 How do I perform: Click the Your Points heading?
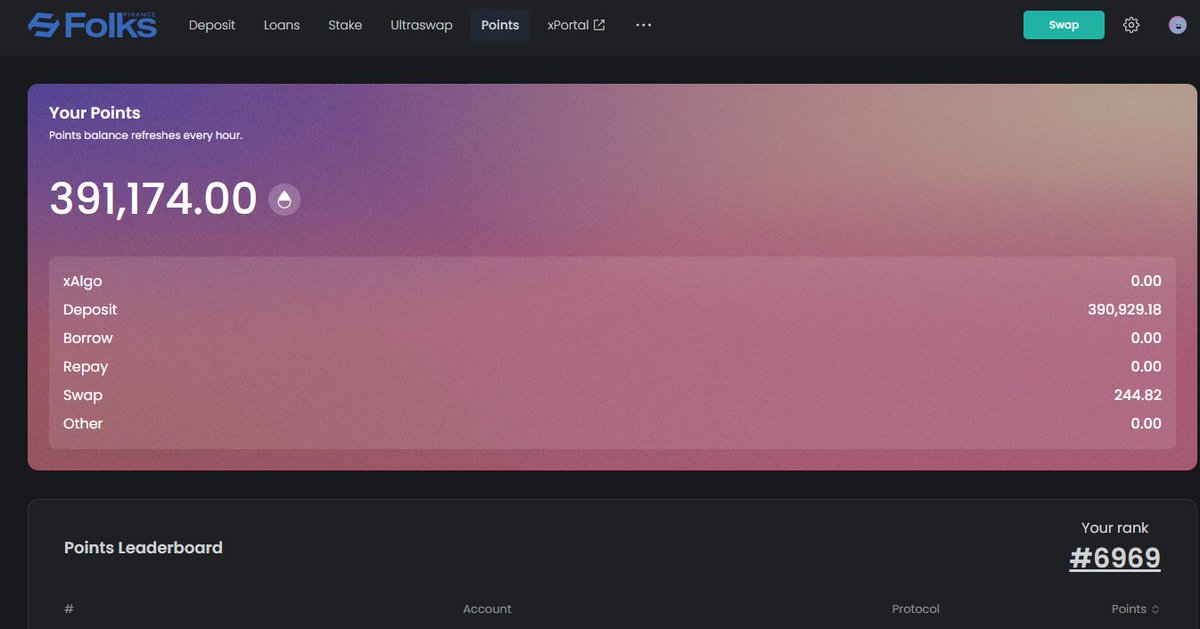tap(95, 113)
